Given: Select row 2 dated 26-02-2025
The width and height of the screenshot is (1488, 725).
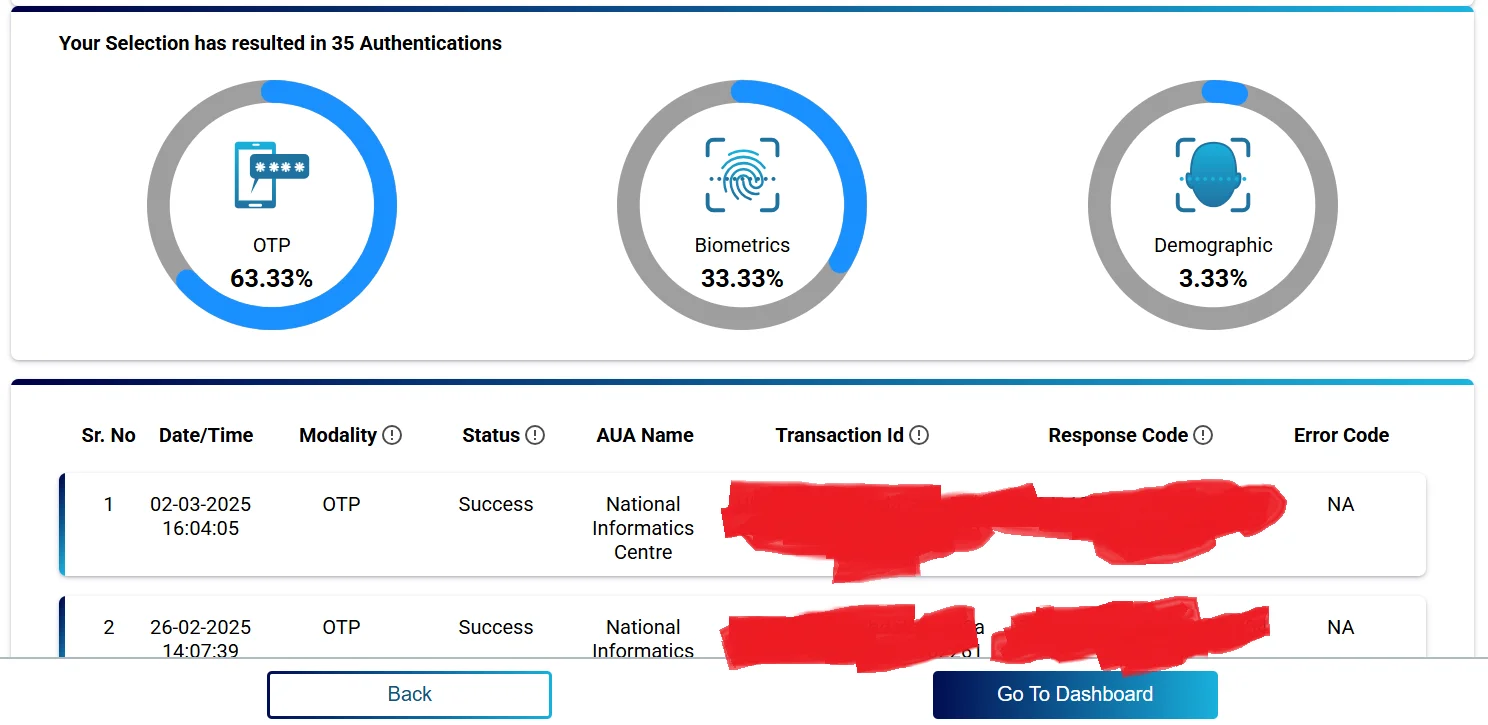Looking at the screenshot, I should tap(200, 628).
